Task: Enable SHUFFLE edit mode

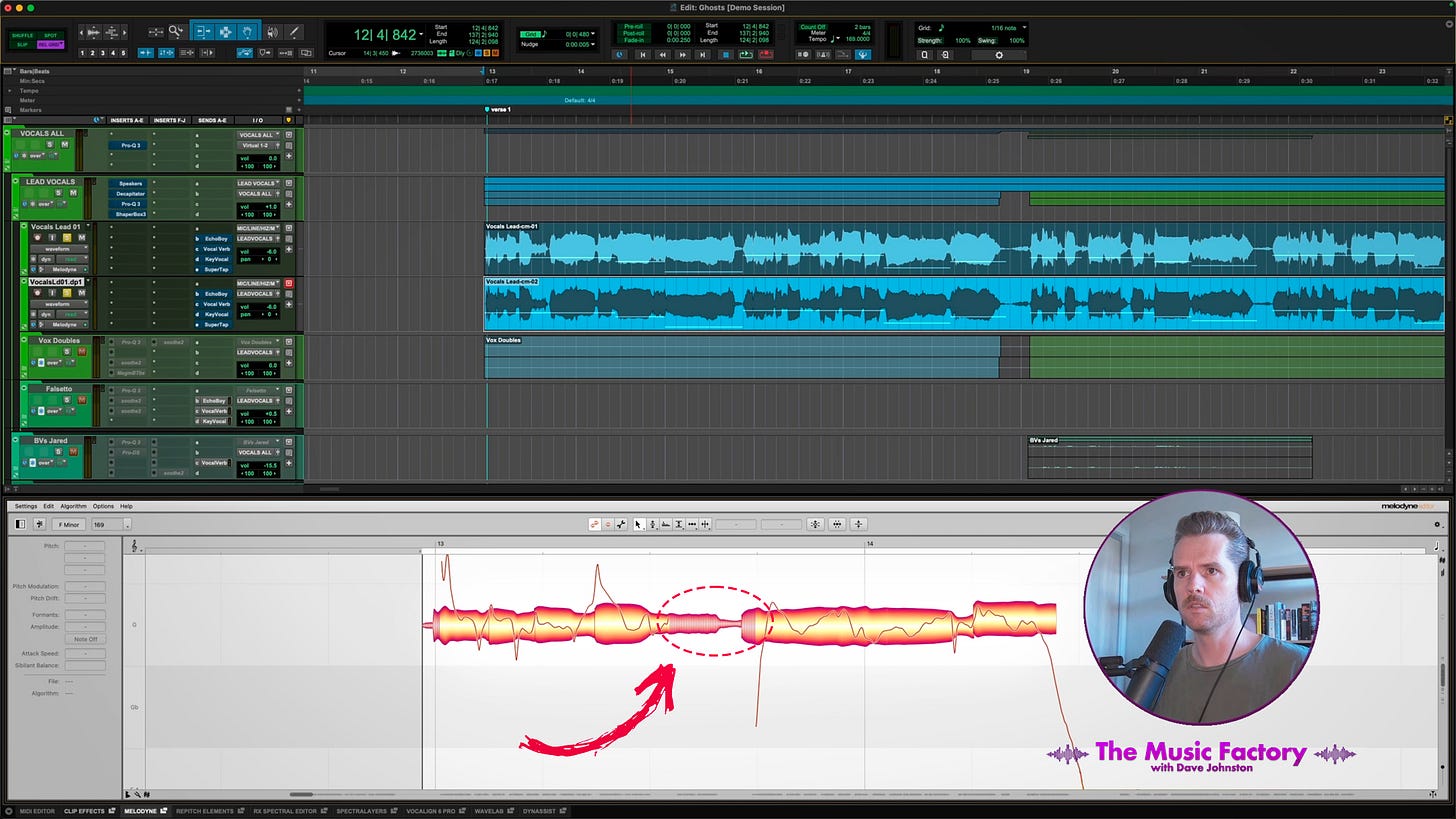Action: click(x=22, y=35)
